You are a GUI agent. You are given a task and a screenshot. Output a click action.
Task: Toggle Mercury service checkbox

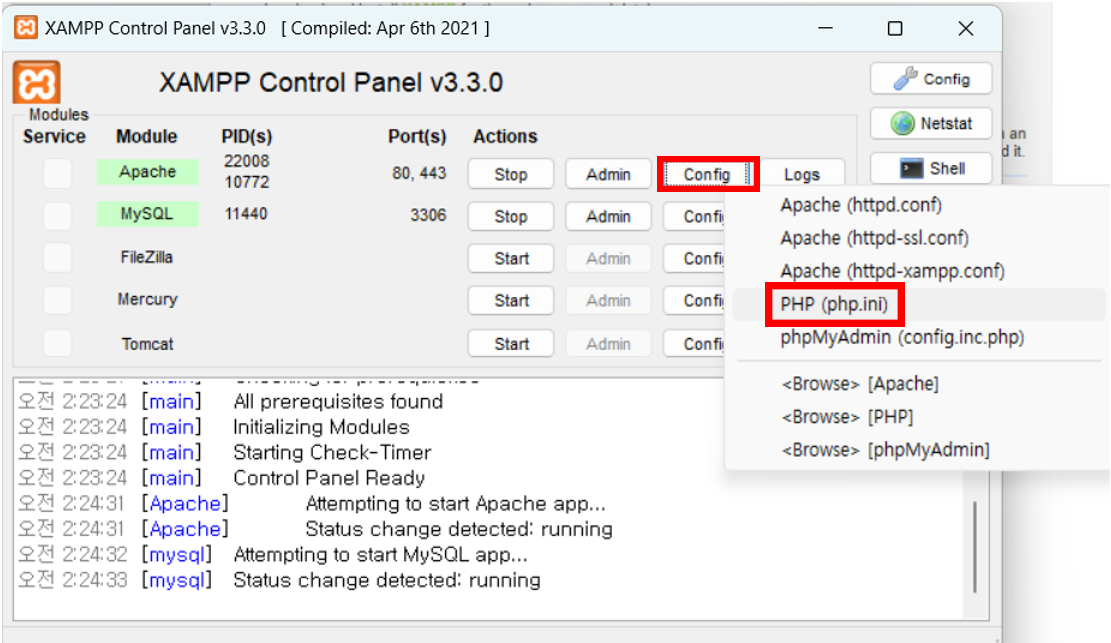(x=57, y=301)
